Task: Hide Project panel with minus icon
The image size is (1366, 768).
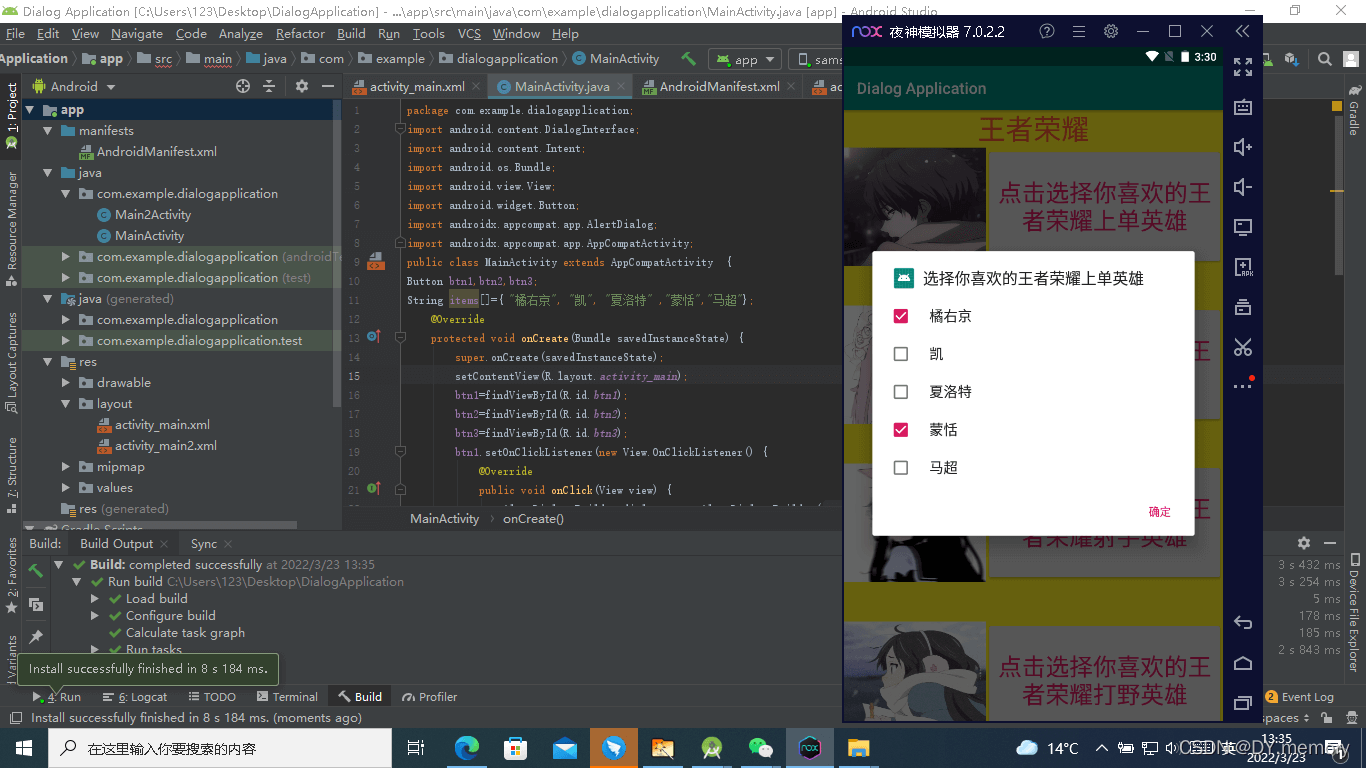Action: [x=327, y=86]
